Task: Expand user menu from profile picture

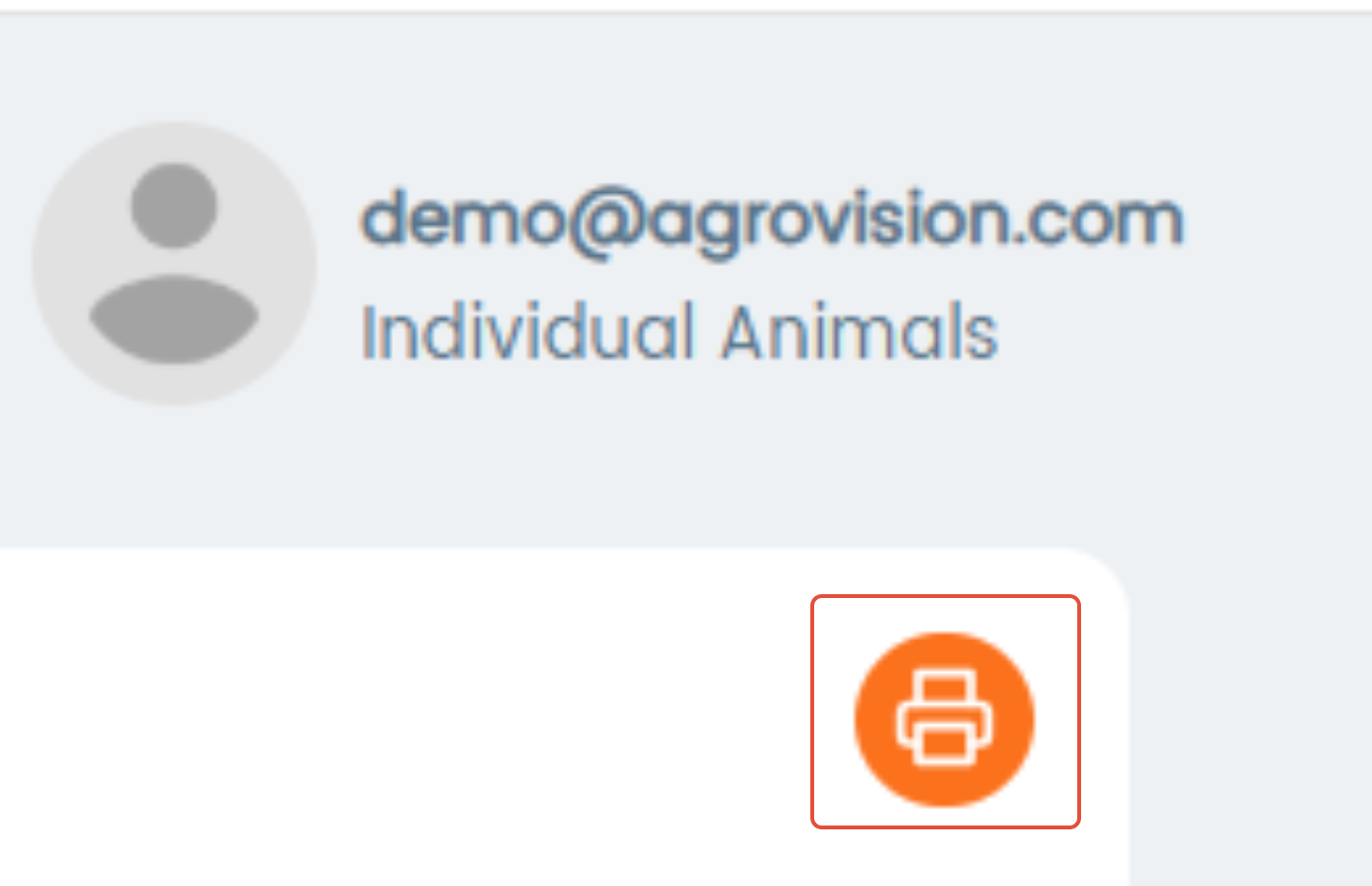Action: (x=174, y=263)
